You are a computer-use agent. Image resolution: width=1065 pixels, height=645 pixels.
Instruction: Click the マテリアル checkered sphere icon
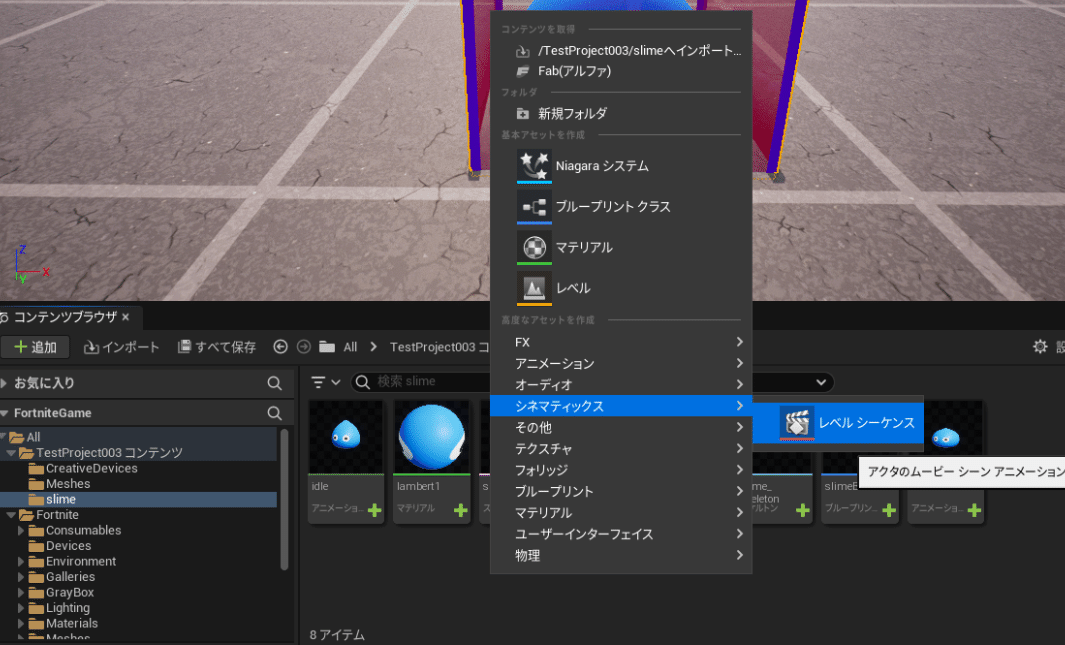click(x=534, y=247)
